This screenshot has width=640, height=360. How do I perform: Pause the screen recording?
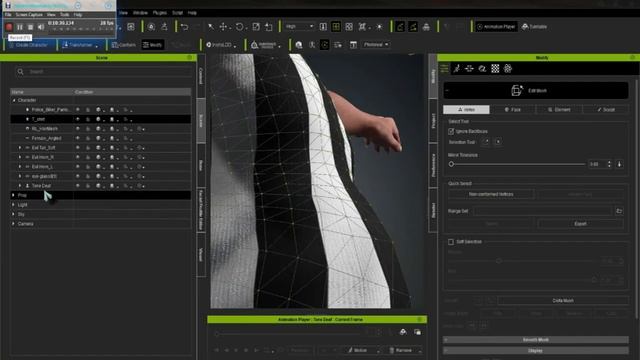point(20,27)
